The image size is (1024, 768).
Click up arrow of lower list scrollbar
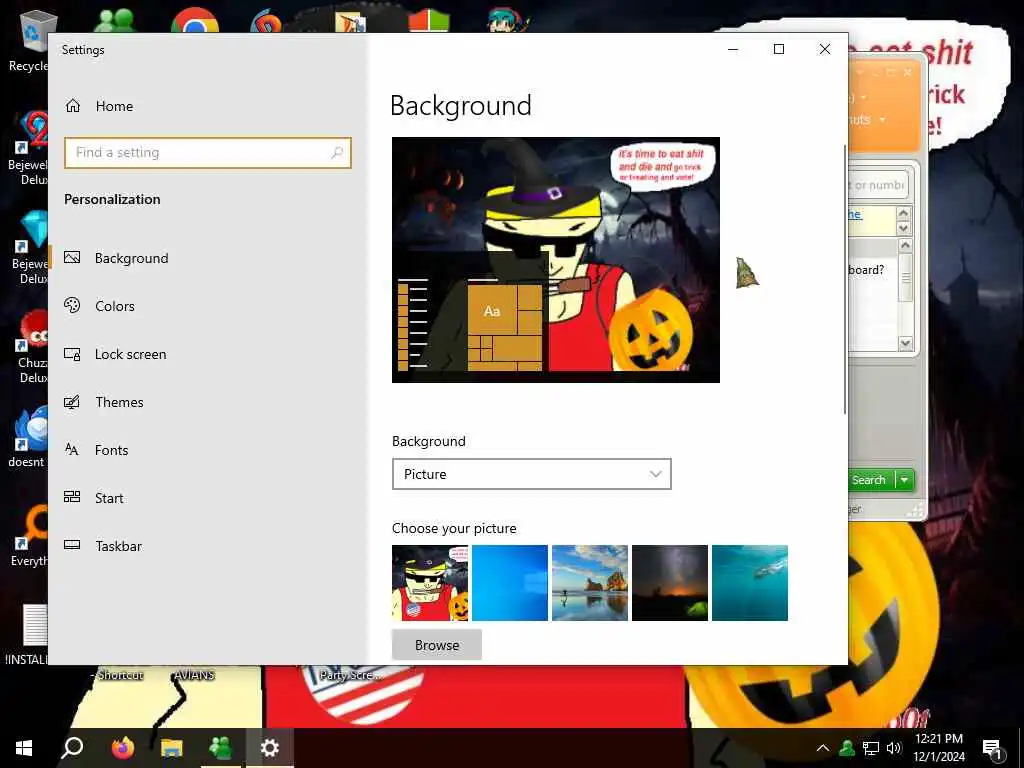point(905,246)
